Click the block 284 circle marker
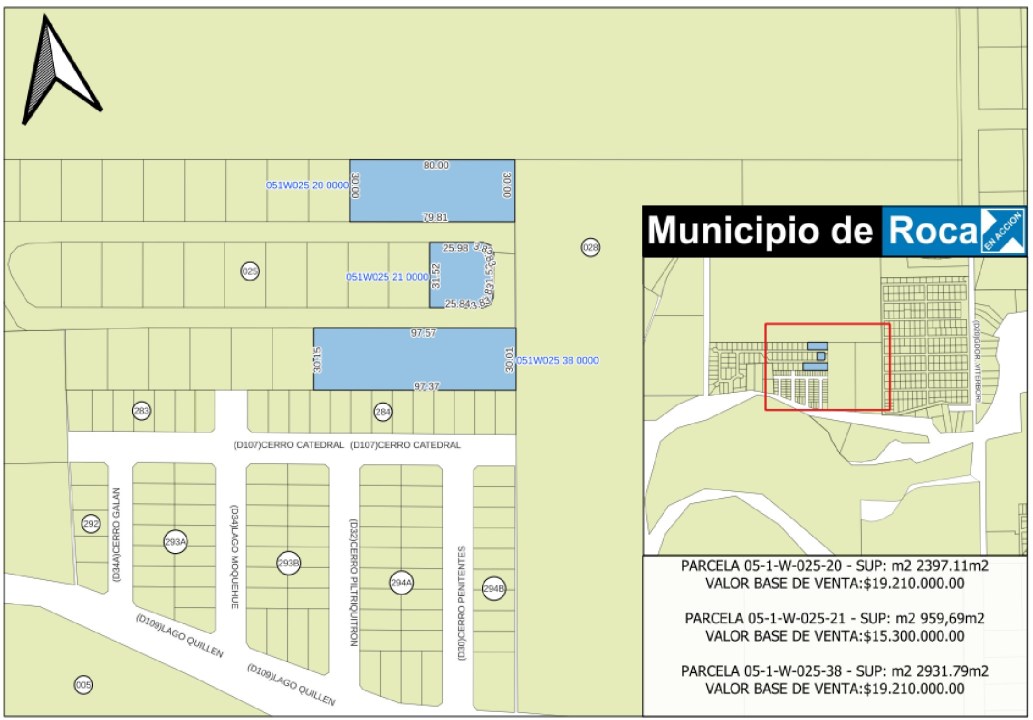Screen dimensions: 1033x720 click(x=382, y=411)
